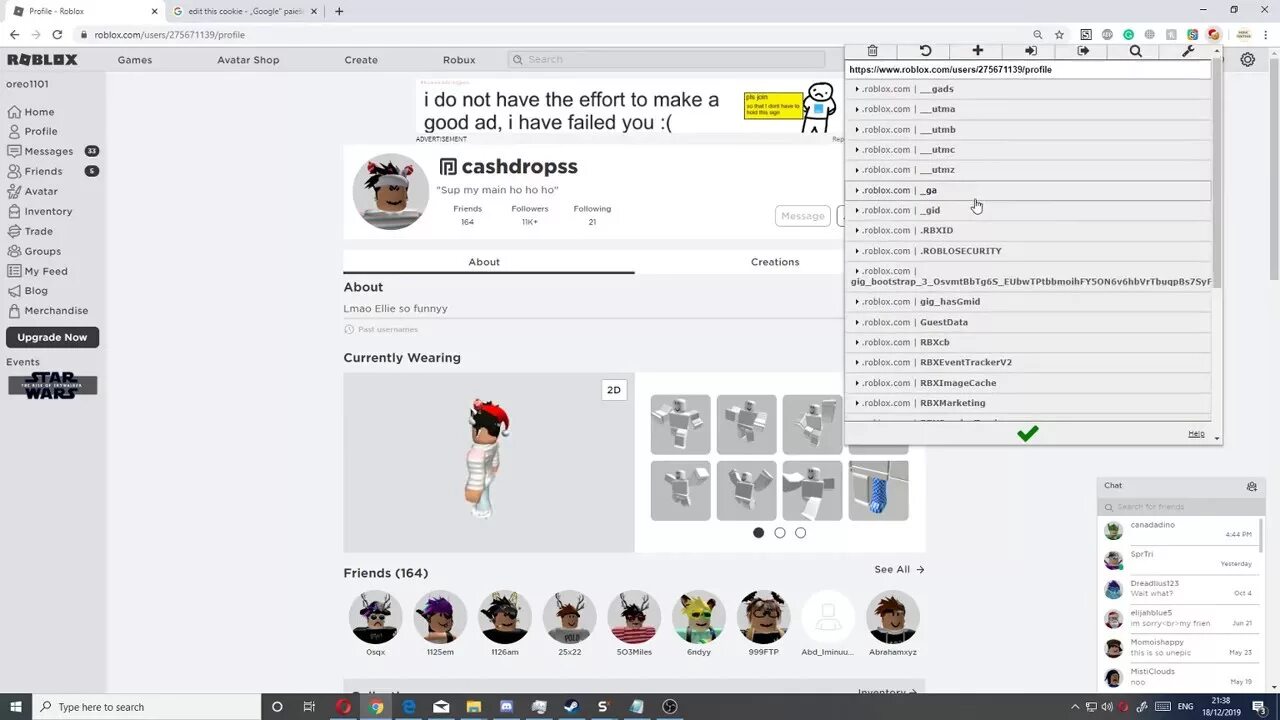
Task: Bookmark page with the star icon
Action: (x=1059, y=35)
